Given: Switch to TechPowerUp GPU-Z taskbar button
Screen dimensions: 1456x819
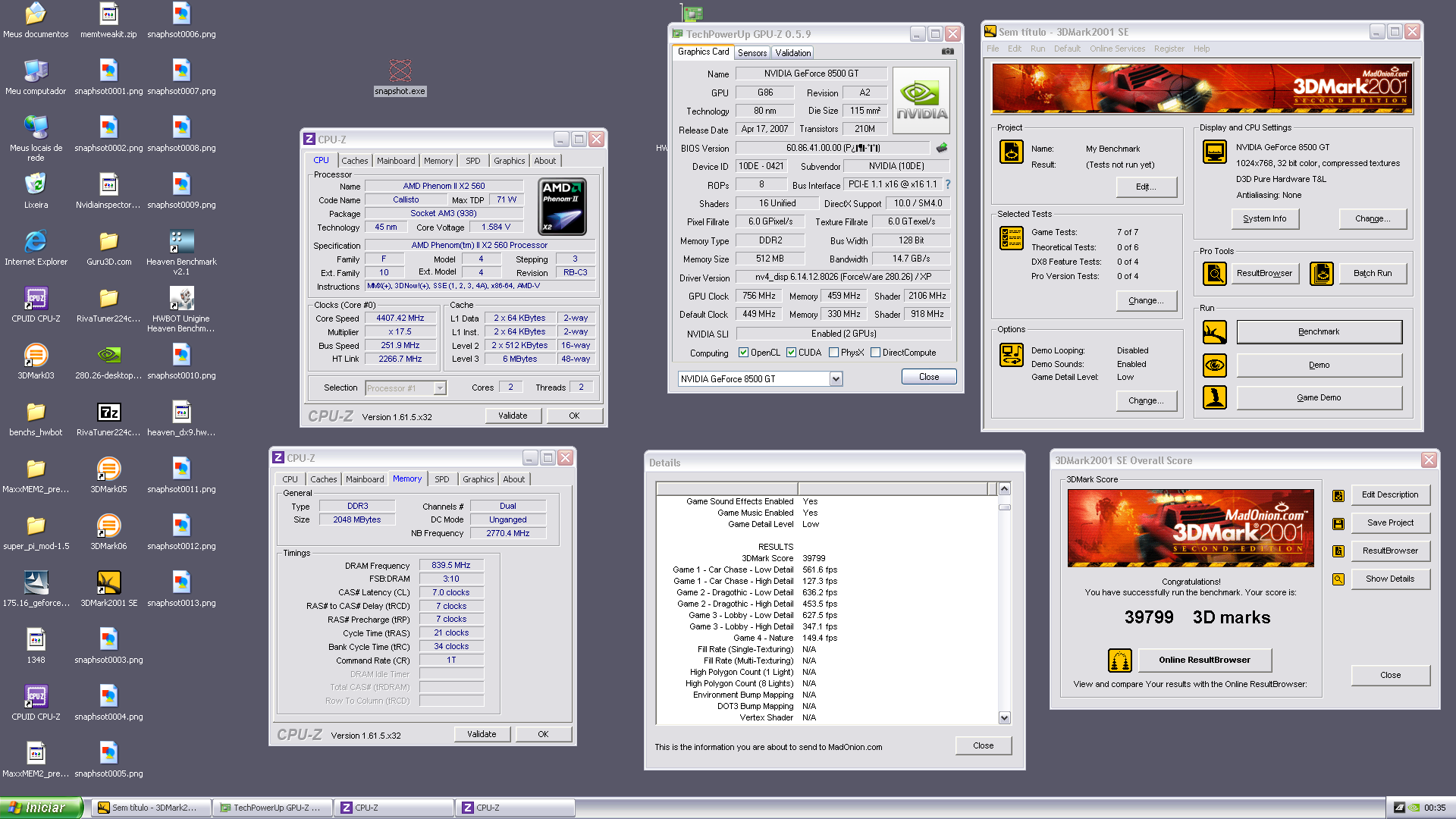Looking at the screenshot, I should point(271,808).
